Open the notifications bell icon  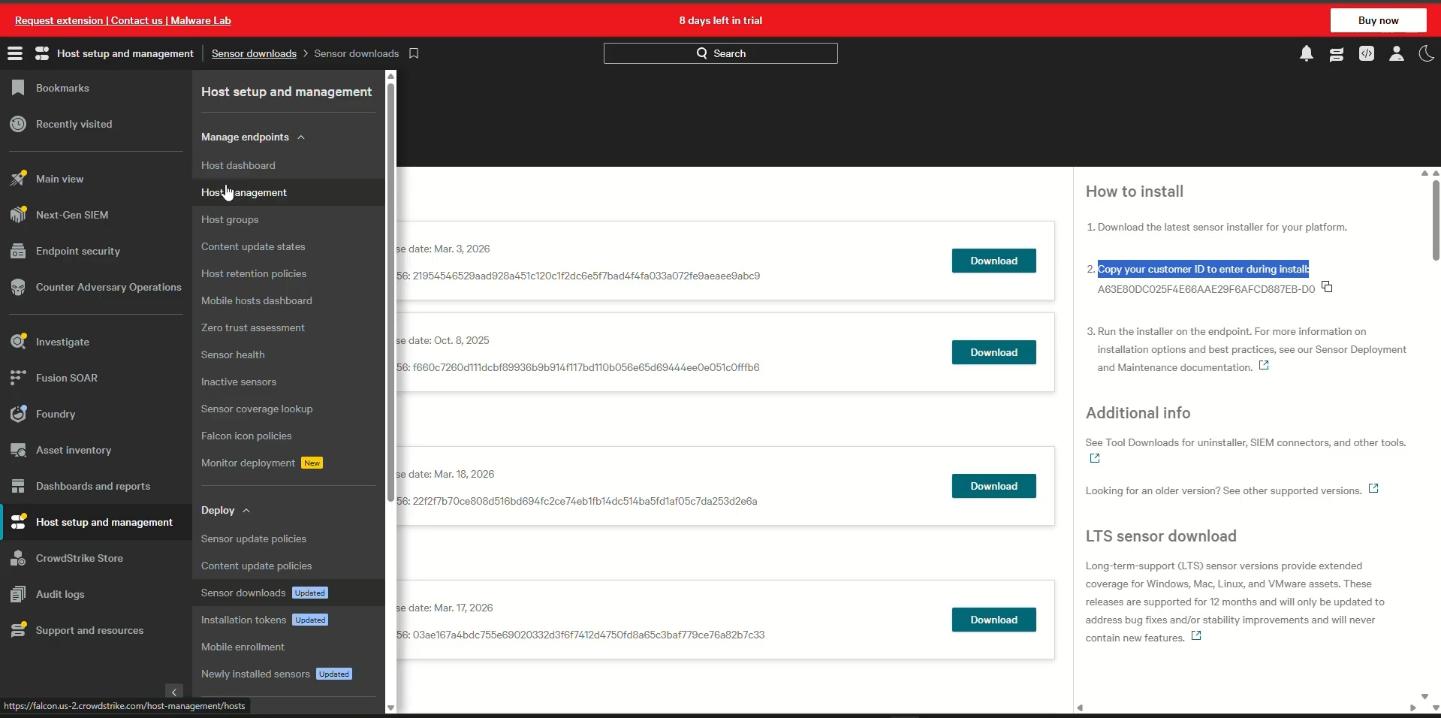point(1306,54)
